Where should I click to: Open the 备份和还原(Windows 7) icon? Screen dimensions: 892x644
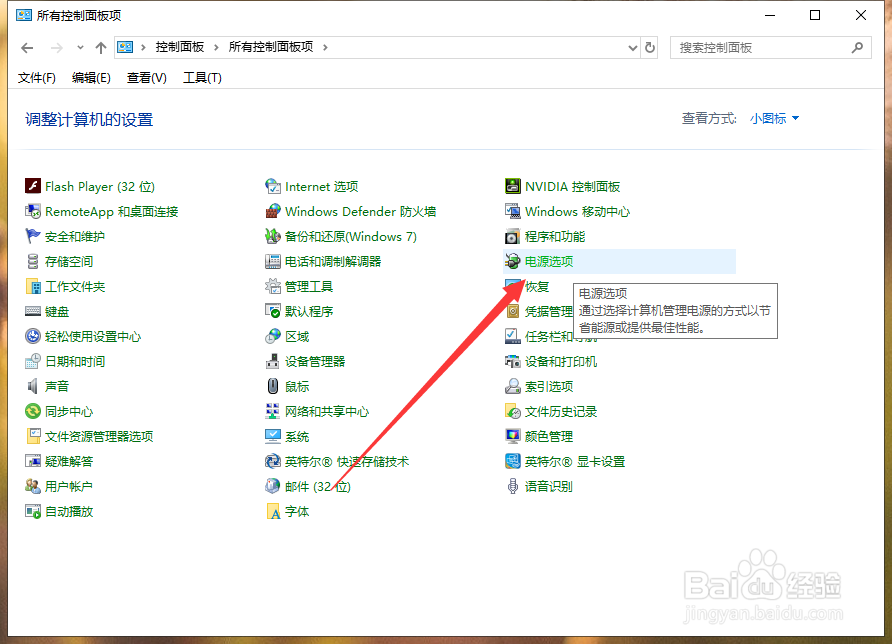[x=273, y=236]
